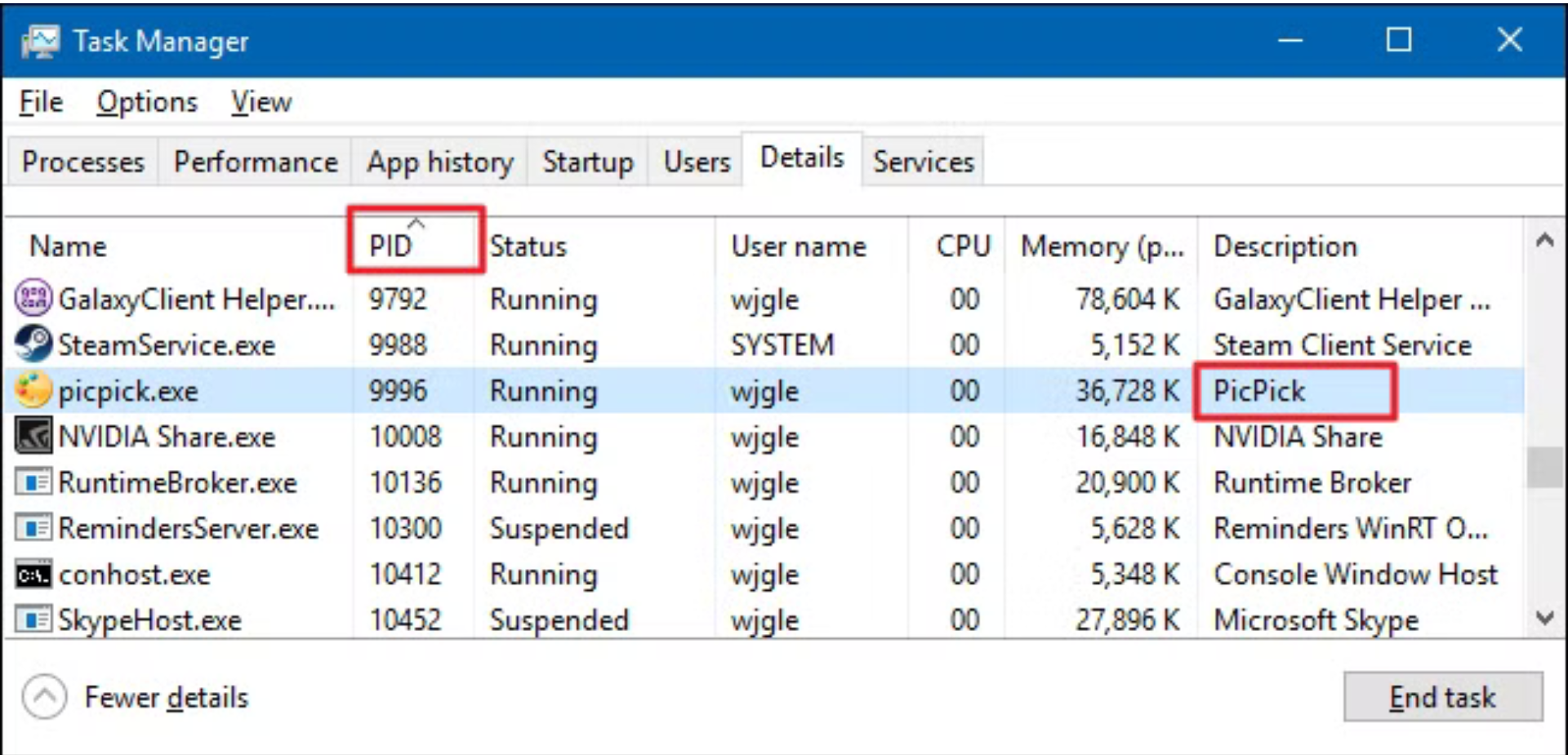1568x755 pixels.
Task: Select SteamService.exe process name
Action: (167, 345)
